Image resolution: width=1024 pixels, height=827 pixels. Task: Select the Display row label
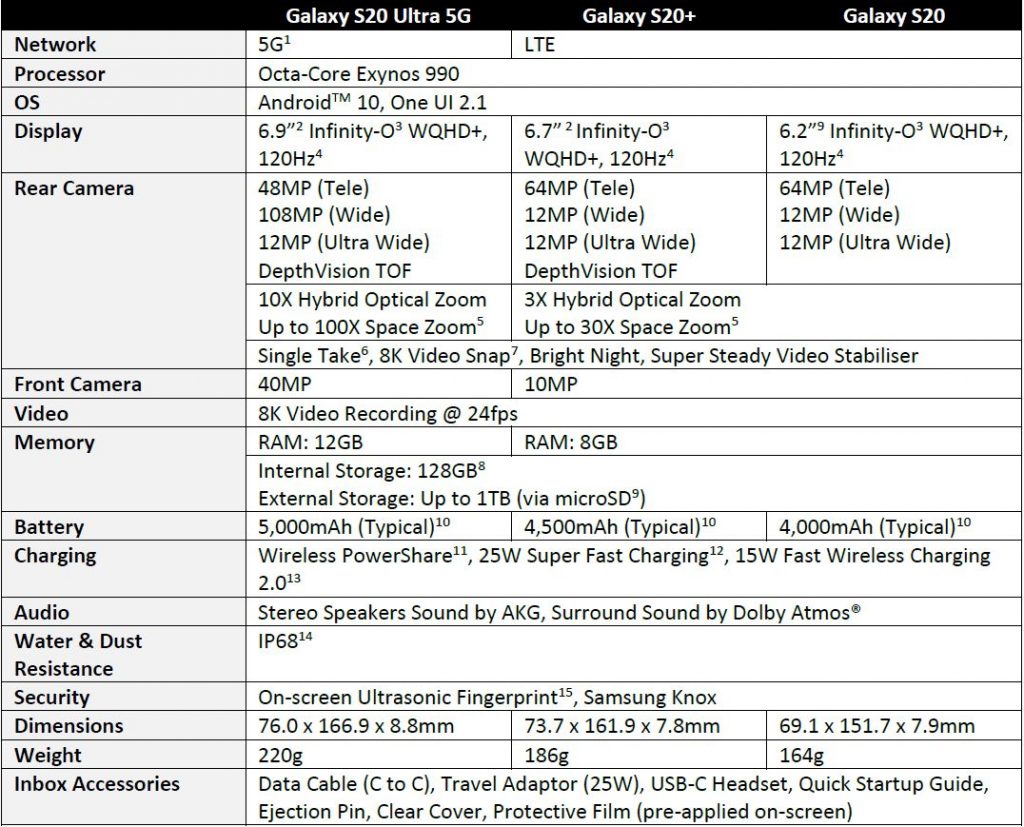click(48, 131)
